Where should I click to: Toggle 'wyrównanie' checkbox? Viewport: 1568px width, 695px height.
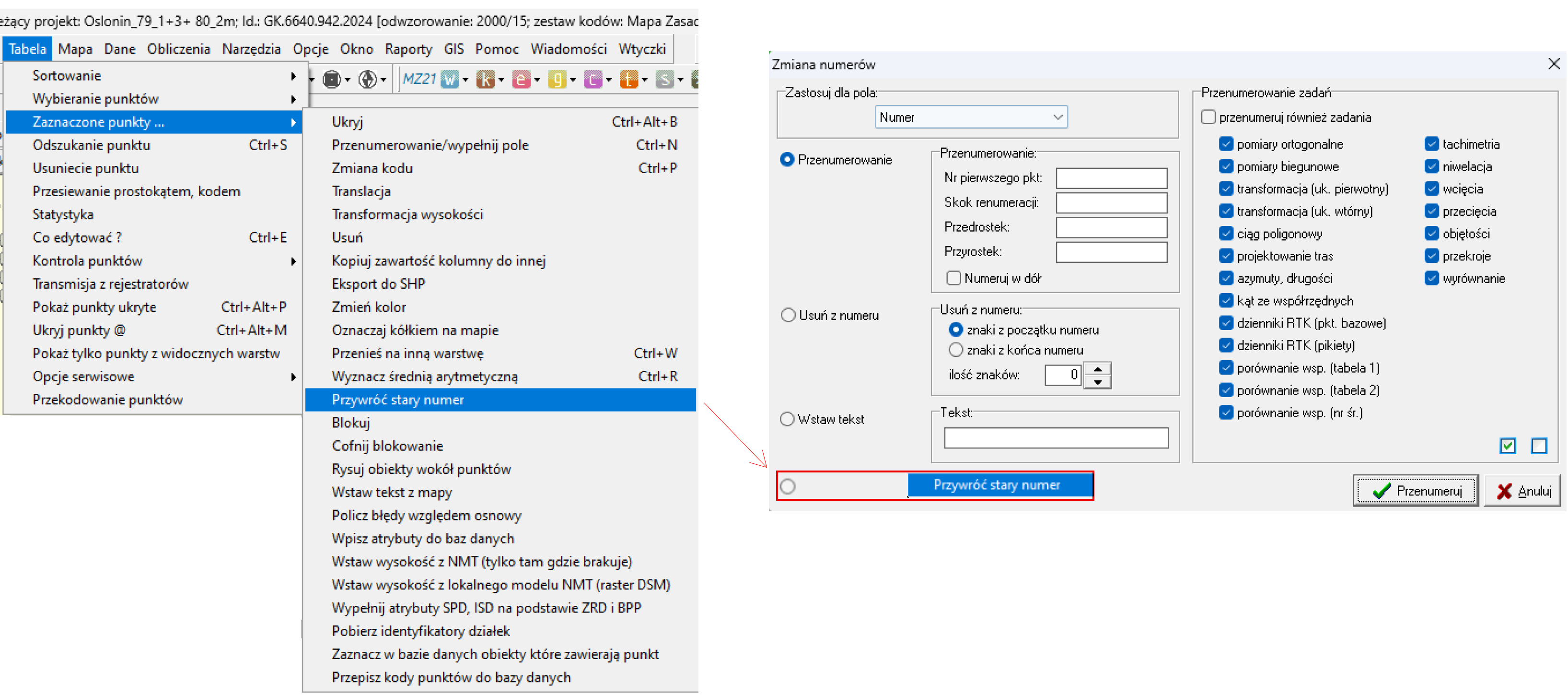click(x=1431, y=278)
